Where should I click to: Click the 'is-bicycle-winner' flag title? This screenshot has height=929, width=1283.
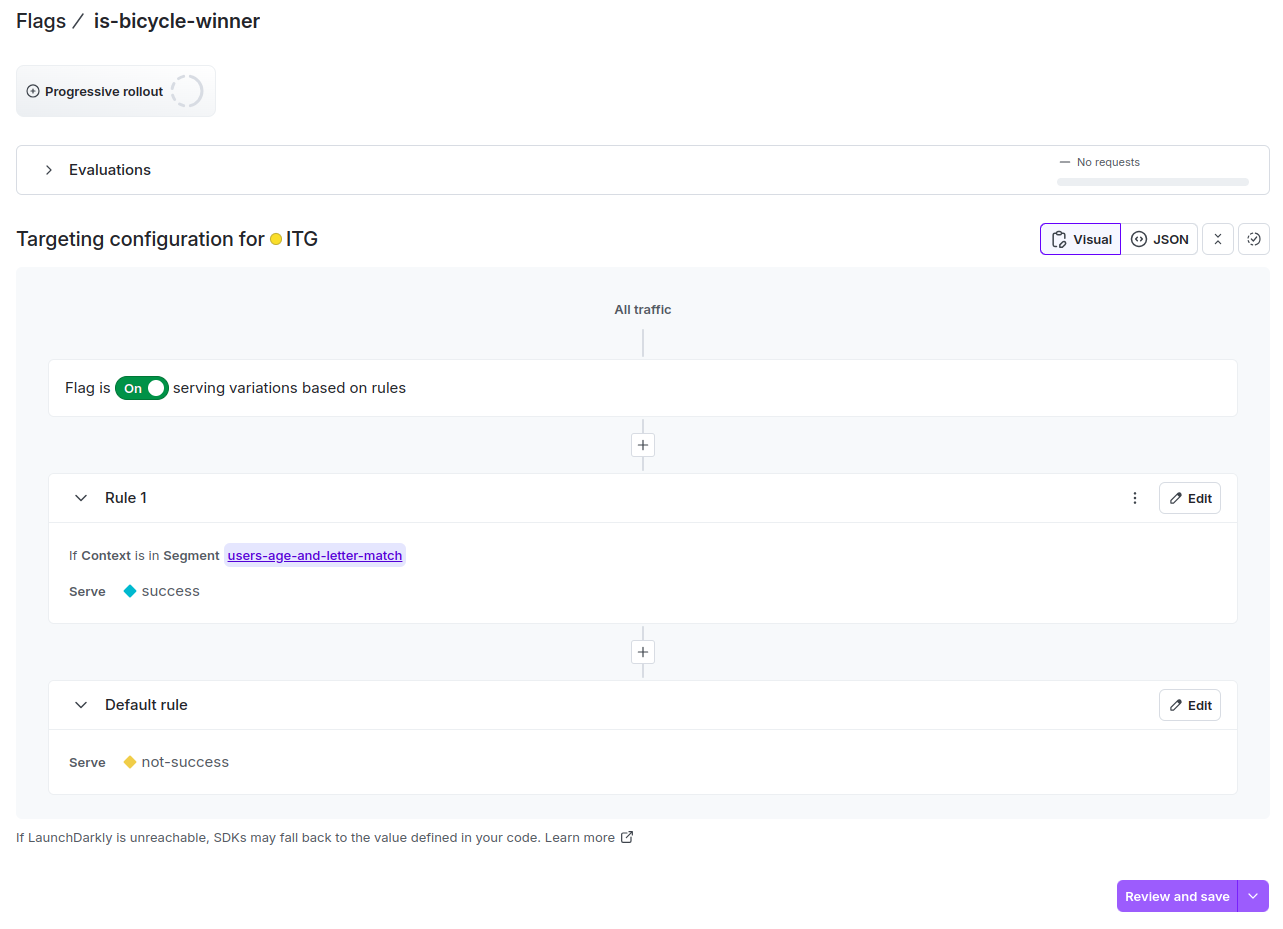tap(177, 21)
